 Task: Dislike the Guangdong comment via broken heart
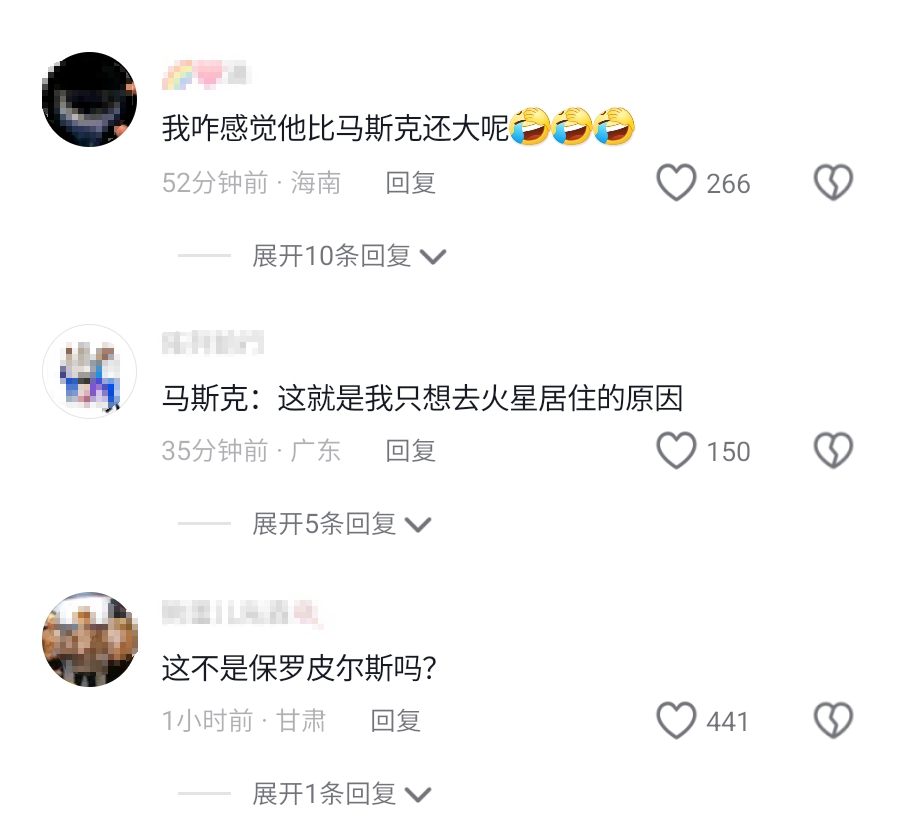[x=833, y=451]
